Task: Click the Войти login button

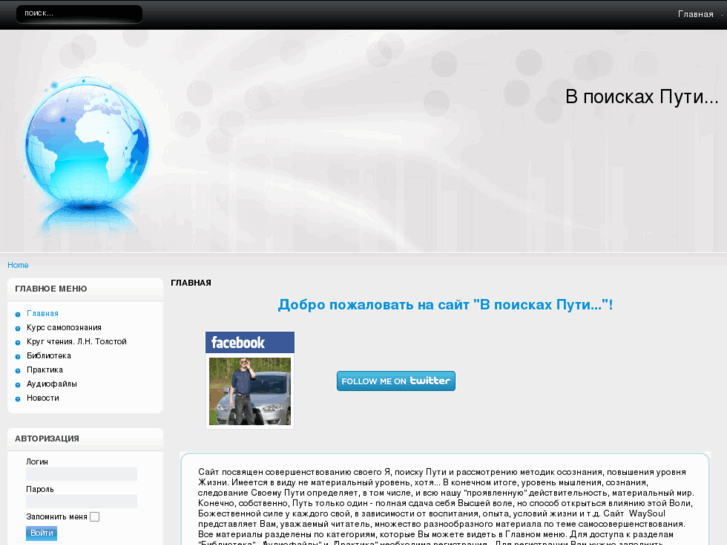Action: (41, 533)
